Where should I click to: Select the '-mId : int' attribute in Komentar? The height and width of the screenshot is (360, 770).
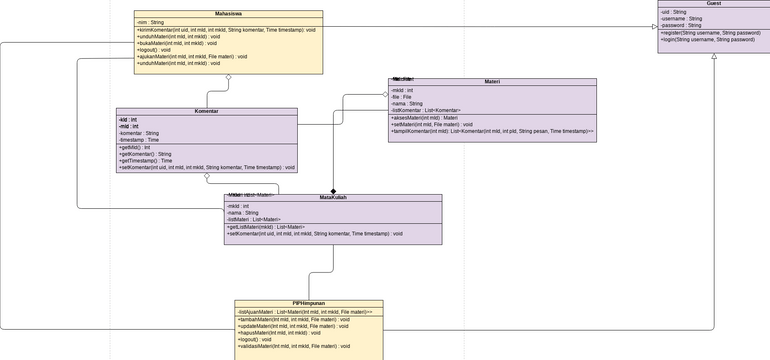[128, 126]
